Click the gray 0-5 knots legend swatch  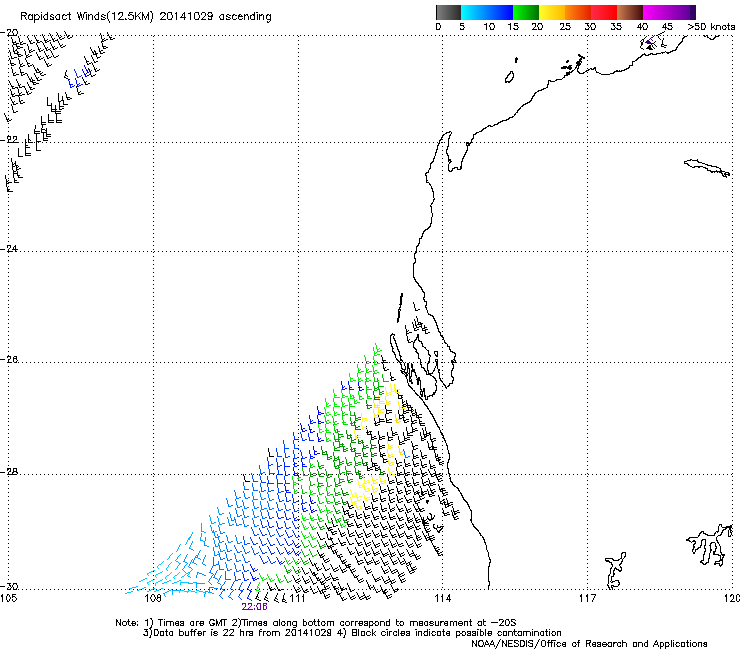[x=448, y=12]
